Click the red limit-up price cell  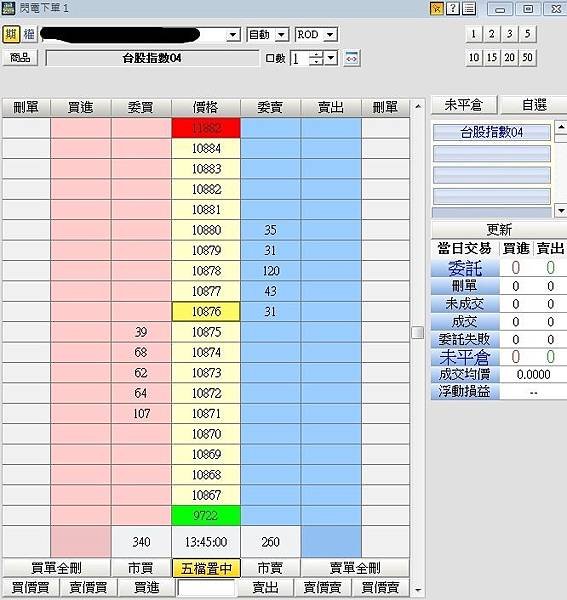click(x=206, y=128)
